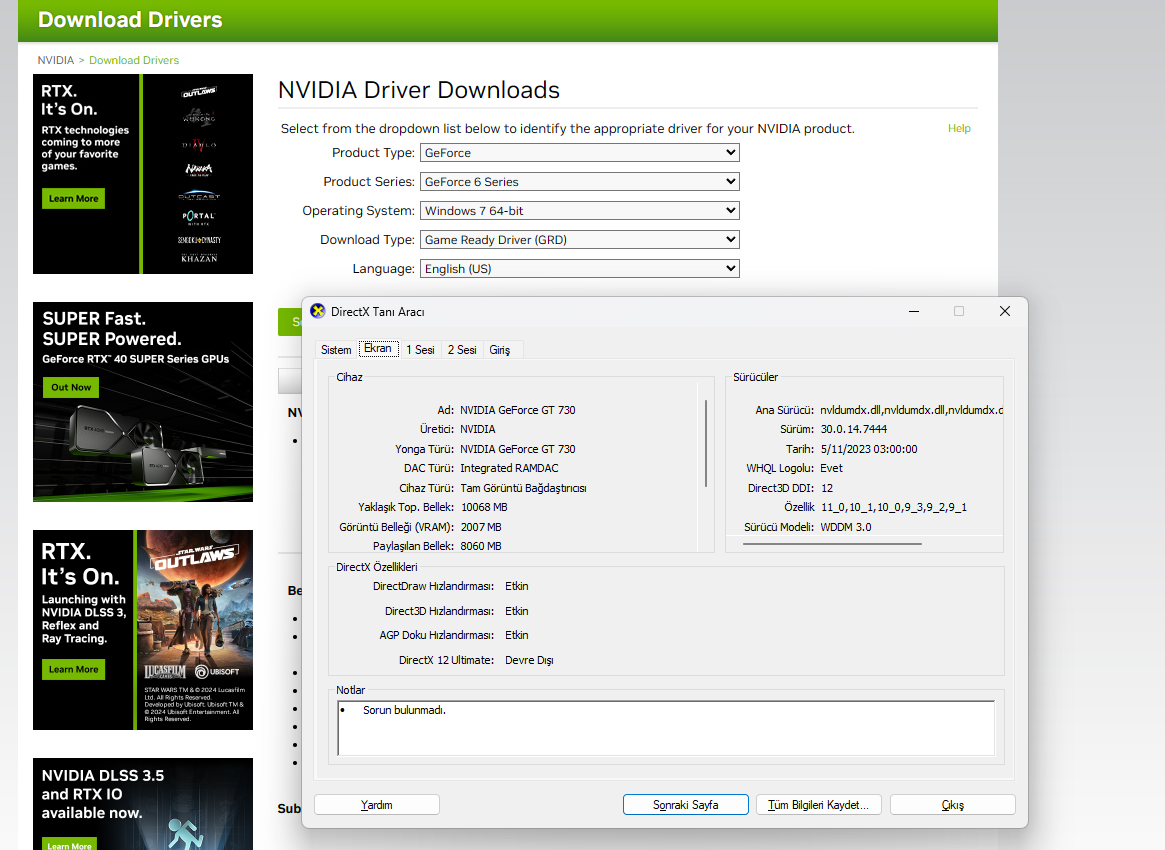This screenshot has height=850, width=1165.
Task: Switch to the 1 Sesi tab
Action: click(421, 350)
